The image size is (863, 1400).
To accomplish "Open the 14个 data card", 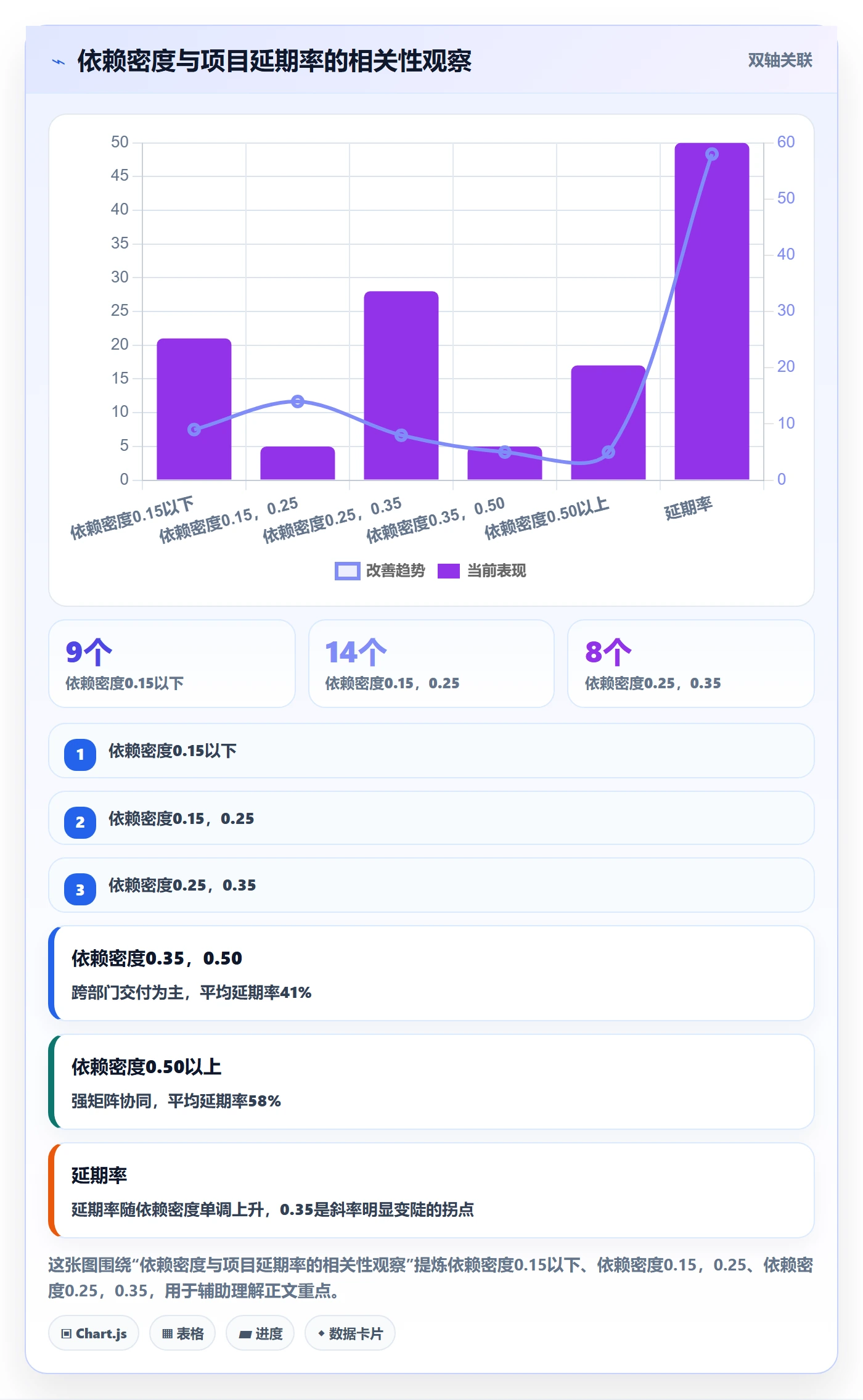I will point(431,664).
